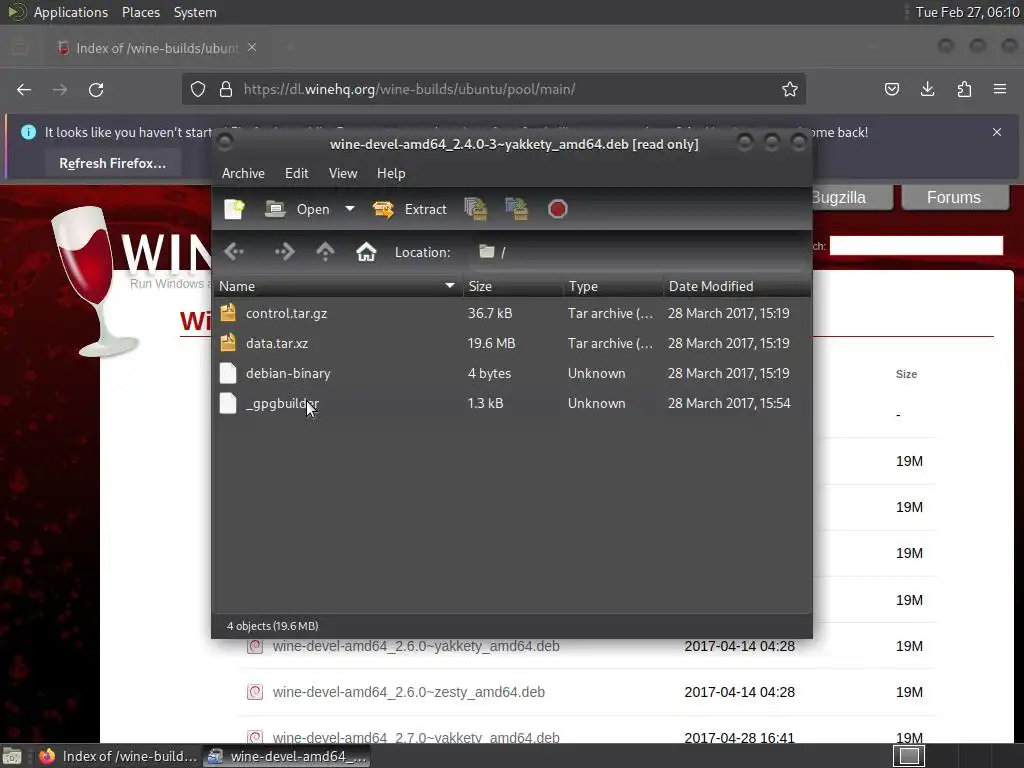This screenshot has height=768, width=1024.
Task: Go forward in archive location history
Action: point(284,251)
